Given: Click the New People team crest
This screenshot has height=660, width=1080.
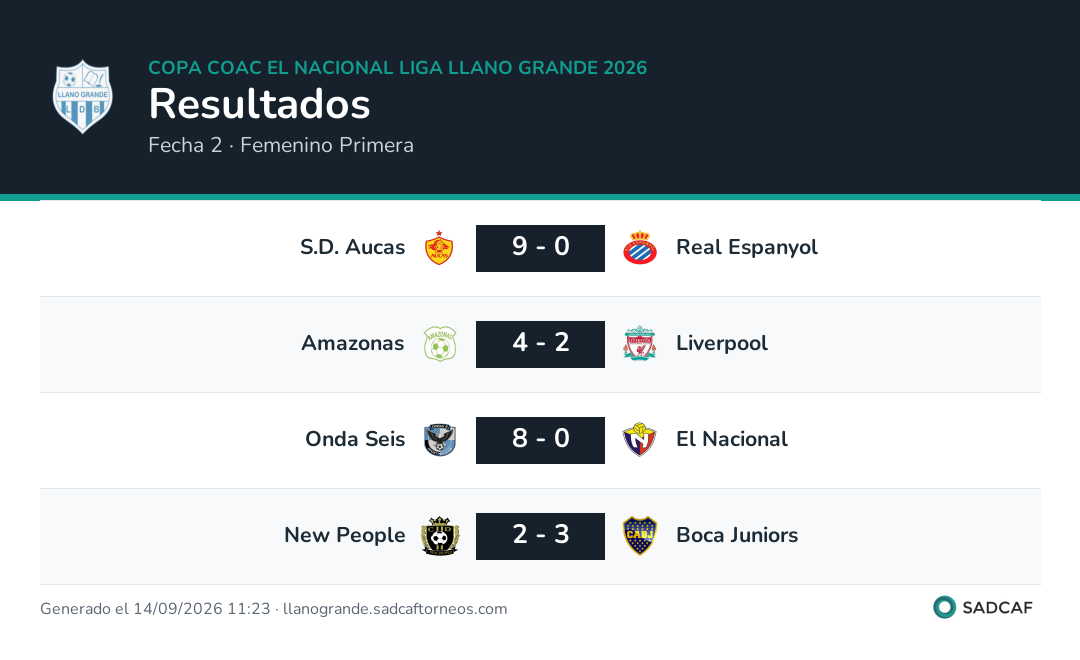Looking at the screenshot, I should click(439, 536).
